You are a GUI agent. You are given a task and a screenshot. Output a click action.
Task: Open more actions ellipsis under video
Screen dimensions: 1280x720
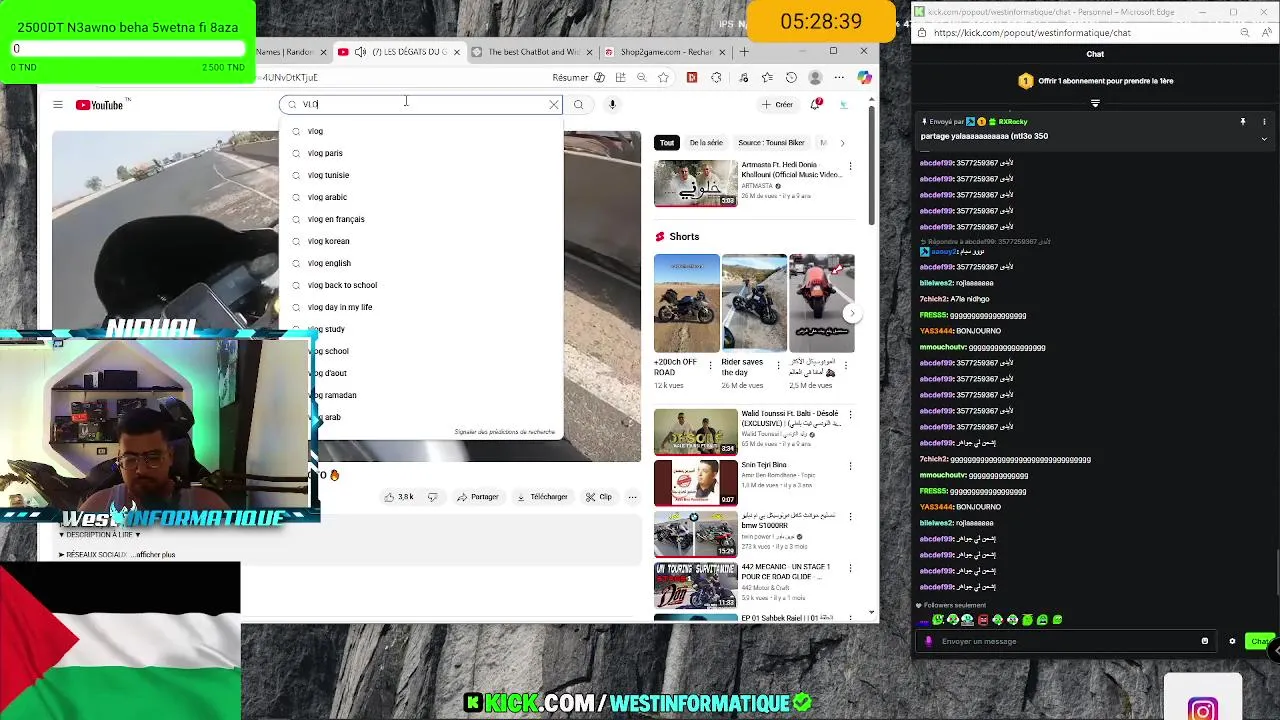(x=632, y=497)
